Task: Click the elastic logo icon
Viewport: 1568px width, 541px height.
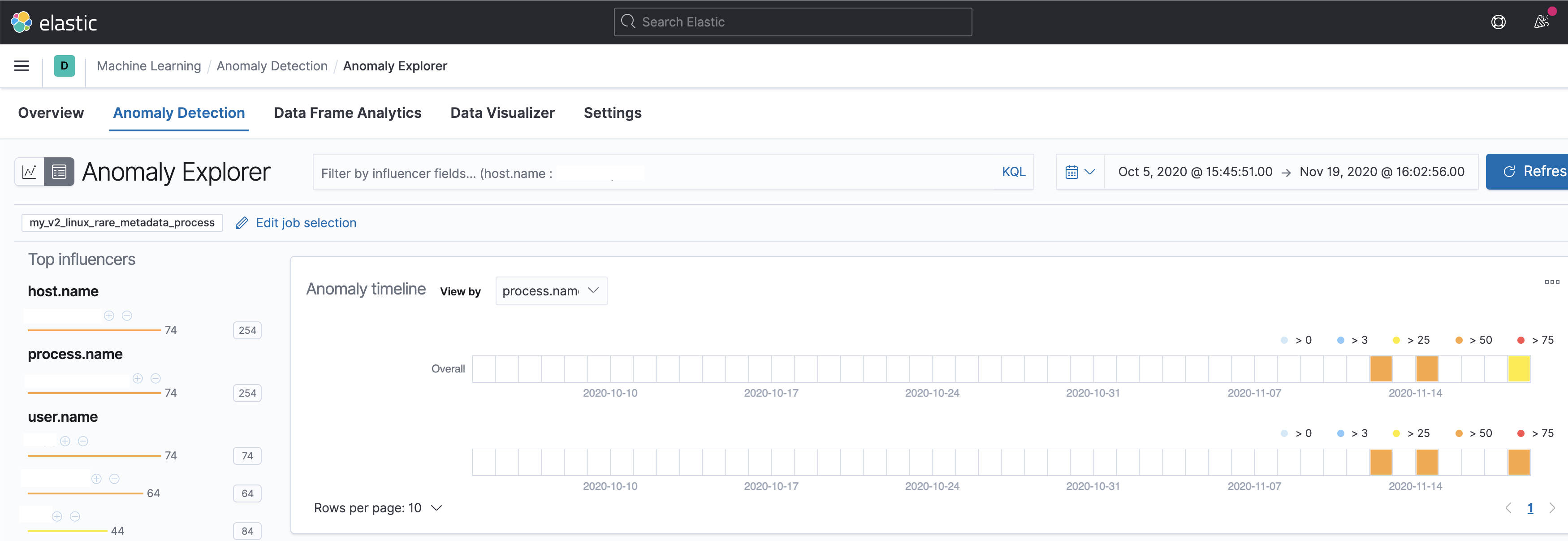Action: pyautogui.click(x=22, y=22)
